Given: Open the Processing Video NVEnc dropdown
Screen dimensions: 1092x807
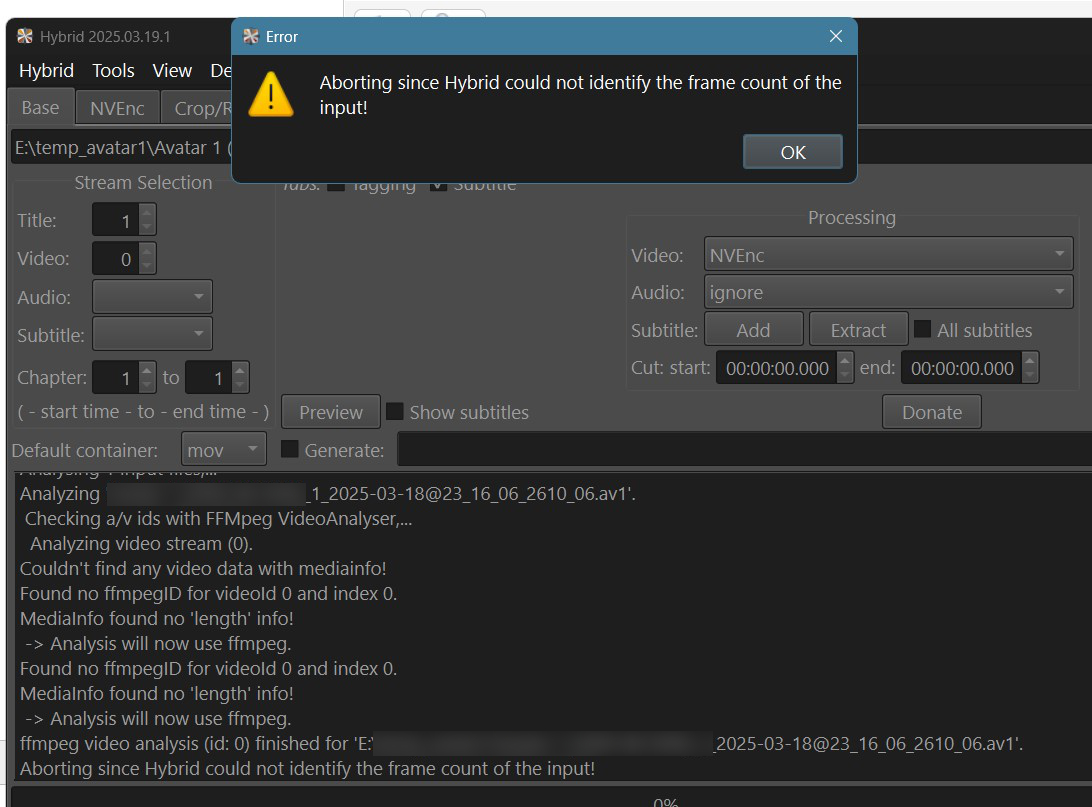Looking at the screenshot, I should tap(888, 254).
